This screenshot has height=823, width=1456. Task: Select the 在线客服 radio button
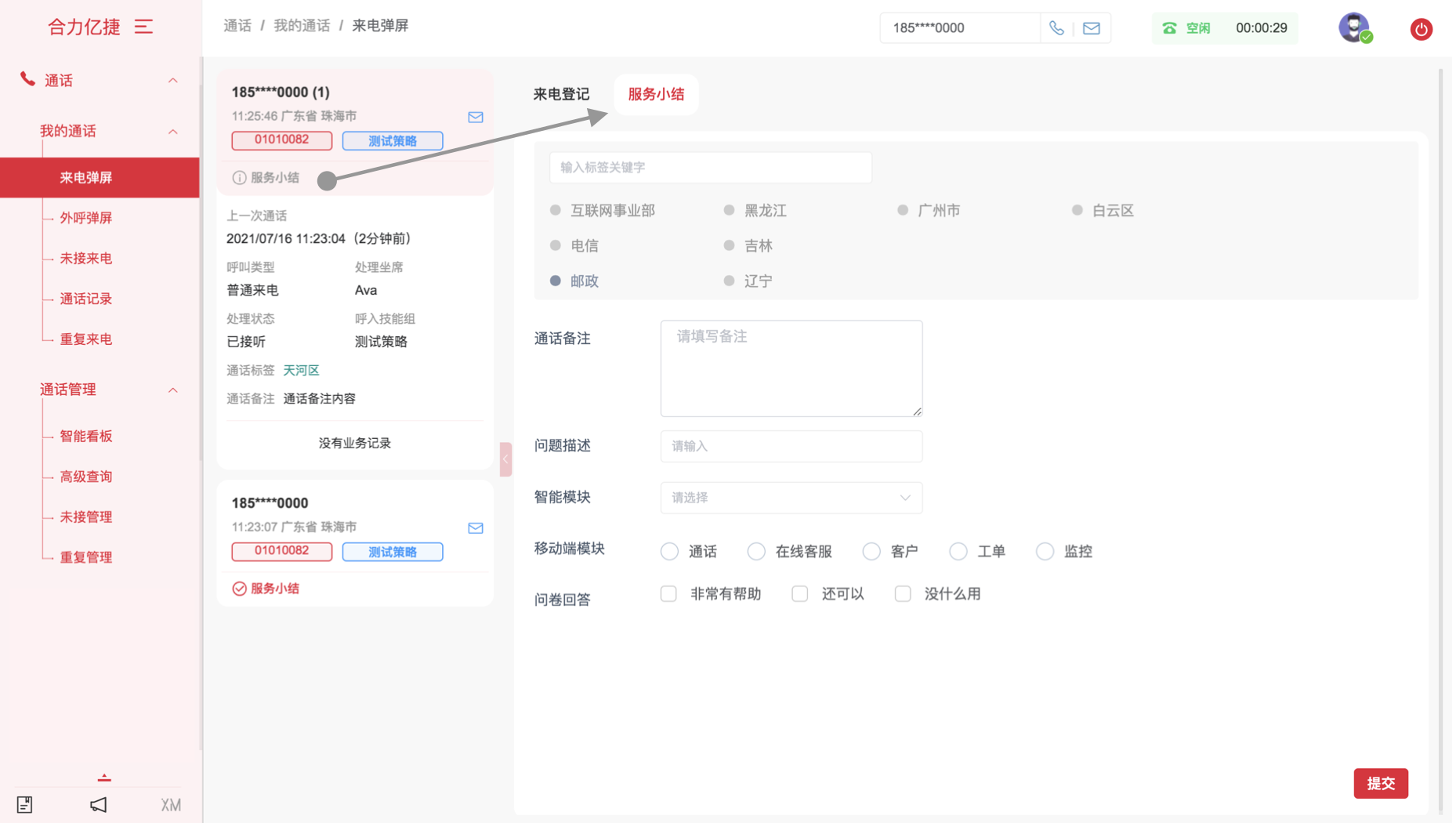pyautogui.click(x=755, y=552)
